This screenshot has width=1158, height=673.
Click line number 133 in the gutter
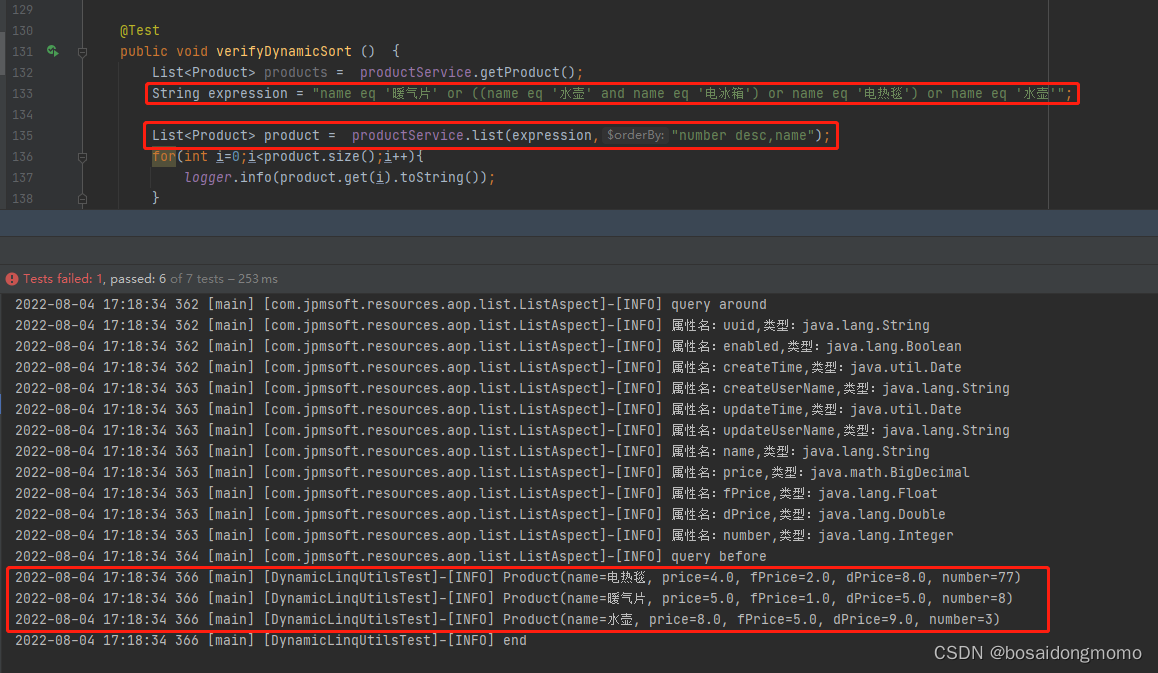pos(22,94)
